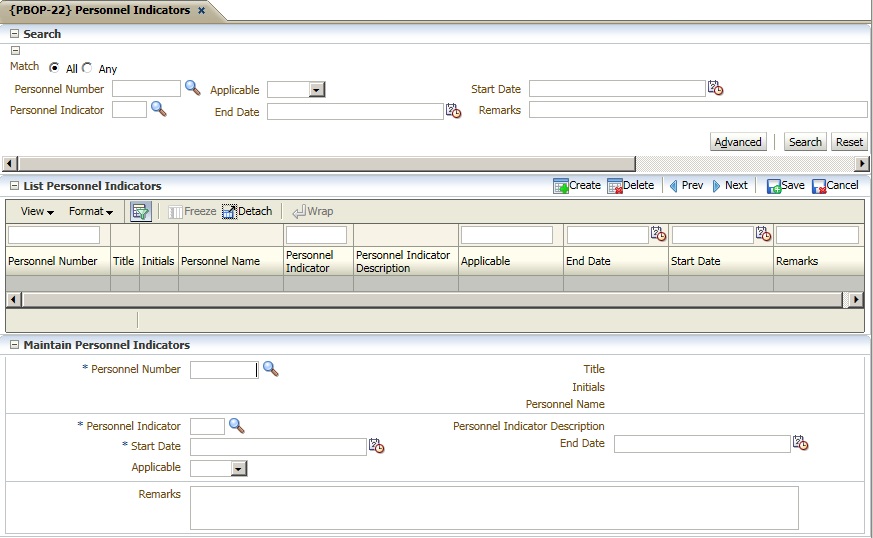The image size is (873, 538).
Task: Collapse the Search panel section
Action: tap(14, 34)
